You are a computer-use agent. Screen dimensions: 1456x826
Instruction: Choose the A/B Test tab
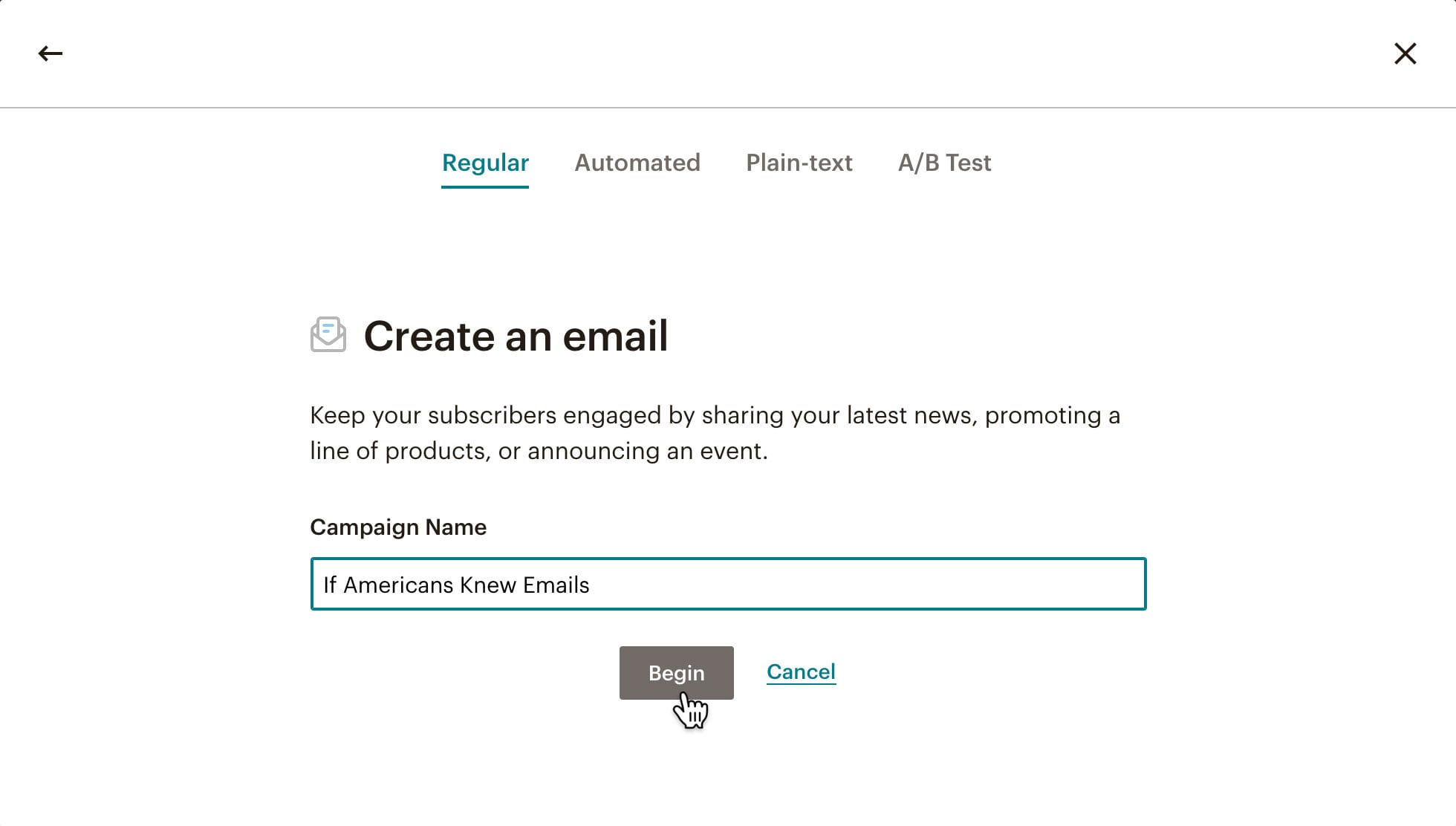point(944,163)
